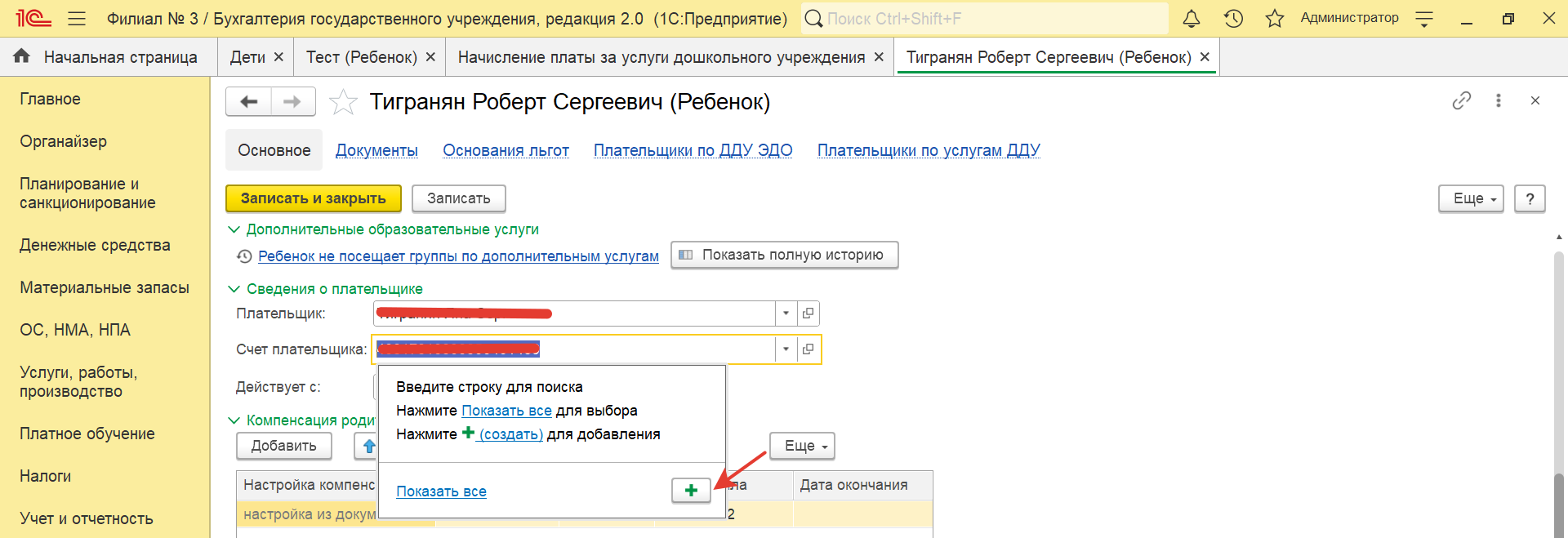1568x538 pixels.
Task: Switch to the Дети tab
Action: tap(247, 57)
